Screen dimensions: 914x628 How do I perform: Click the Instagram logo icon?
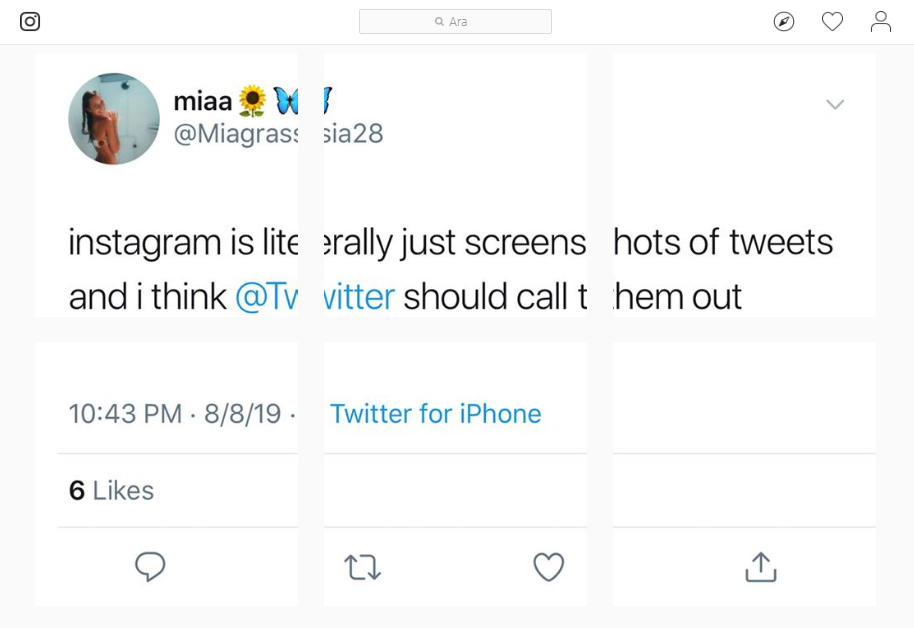[30, 22]
